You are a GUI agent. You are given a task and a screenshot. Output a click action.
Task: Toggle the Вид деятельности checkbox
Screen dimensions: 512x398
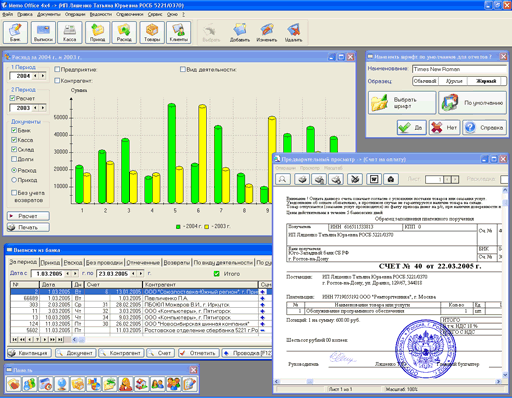[x=183, y=69]
